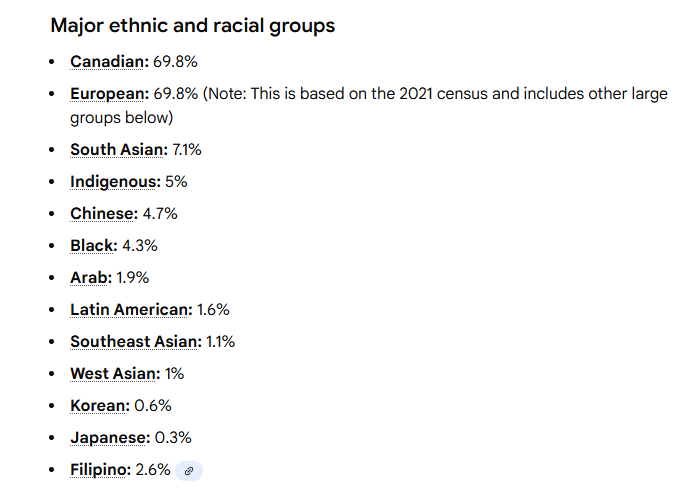The width and height of the screenshot is (695, 489).
Task: Select the South Asian link
Action: tap(114, 150)
